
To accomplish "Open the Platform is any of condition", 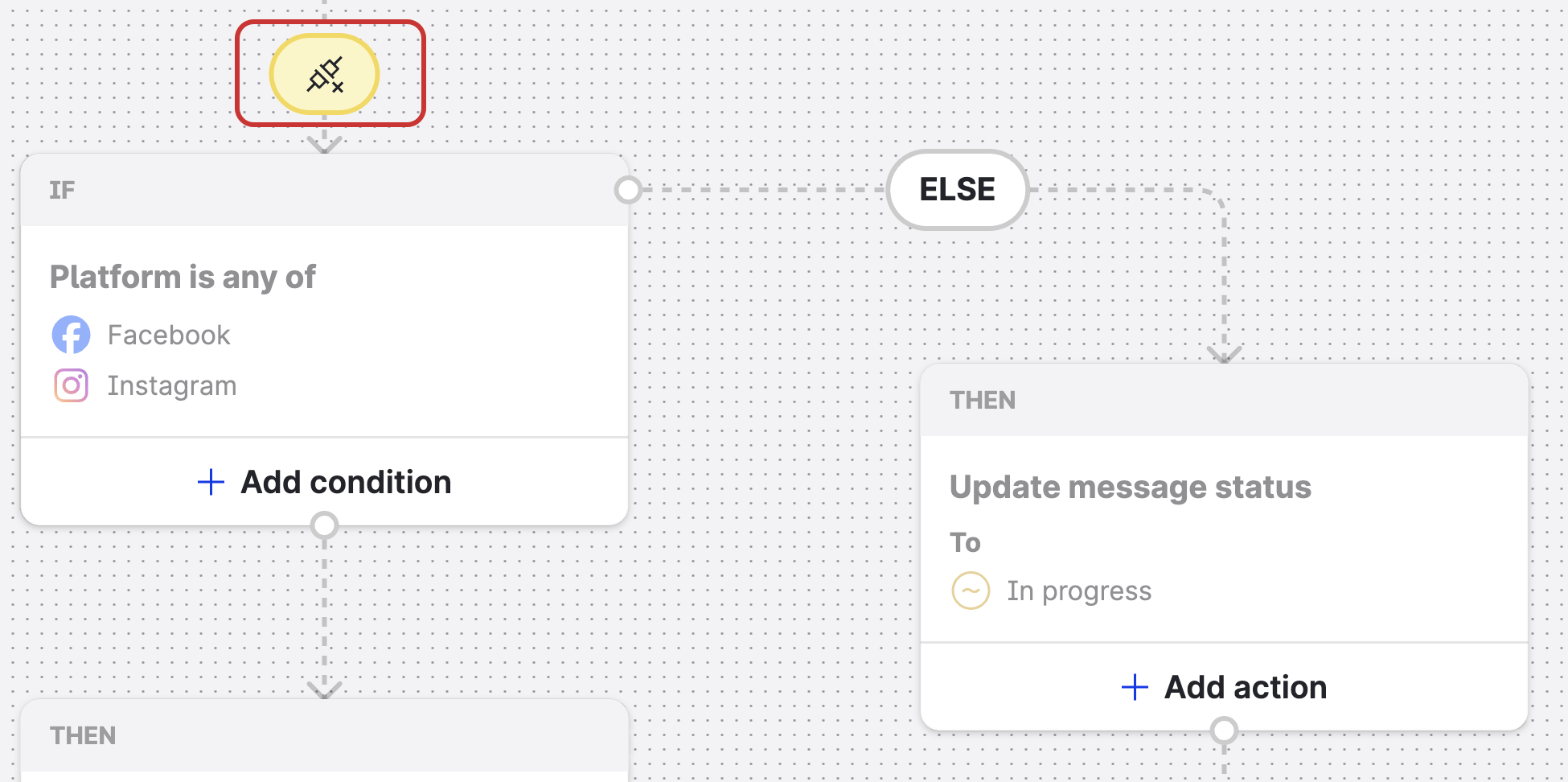I will pos(183,278).
